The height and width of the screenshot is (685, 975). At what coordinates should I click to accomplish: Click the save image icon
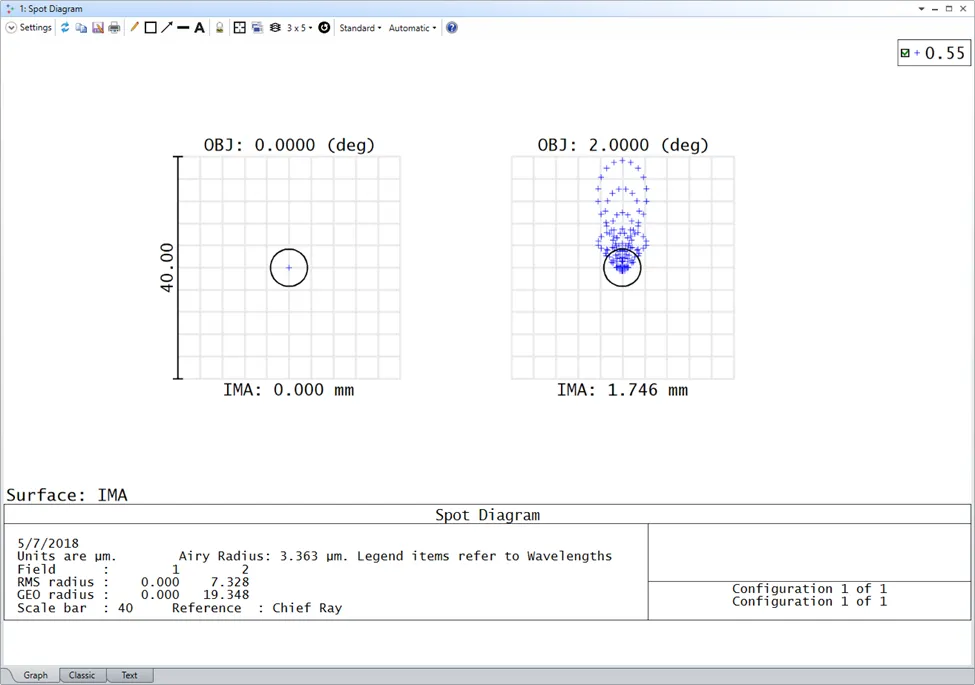(x=98, y=28)
